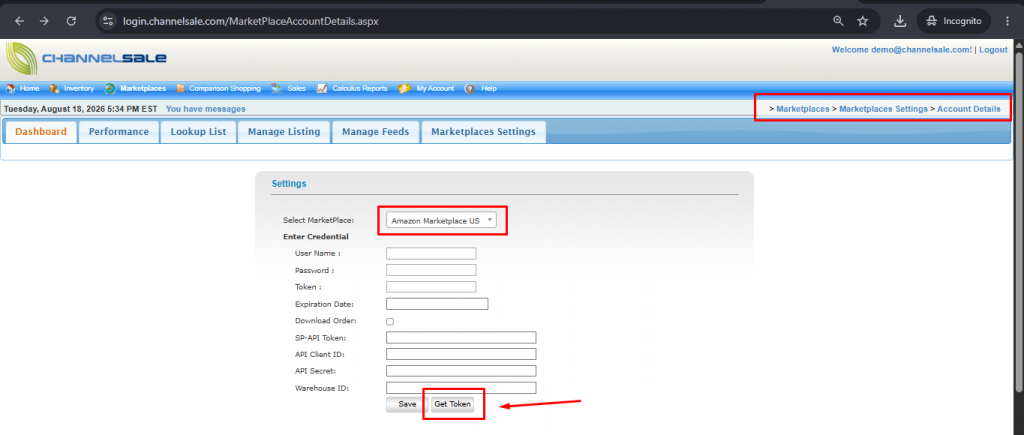Click the Sales menu icon
The width and height of the screenshot is (1024, 435).
tap(277, 88)
